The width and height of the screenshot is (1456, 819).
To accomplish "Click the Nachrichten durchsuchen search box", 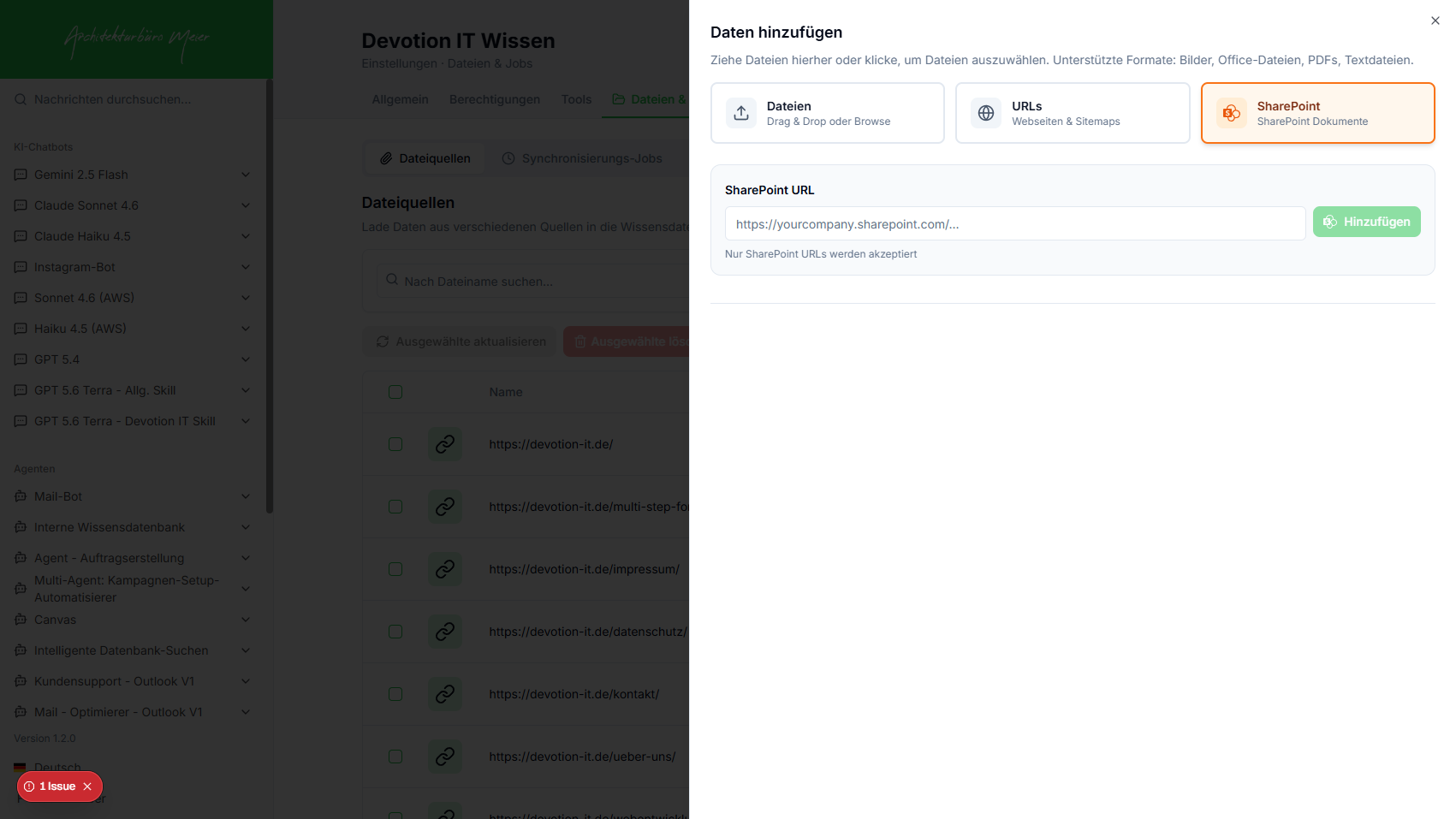I will pos(134,99).
